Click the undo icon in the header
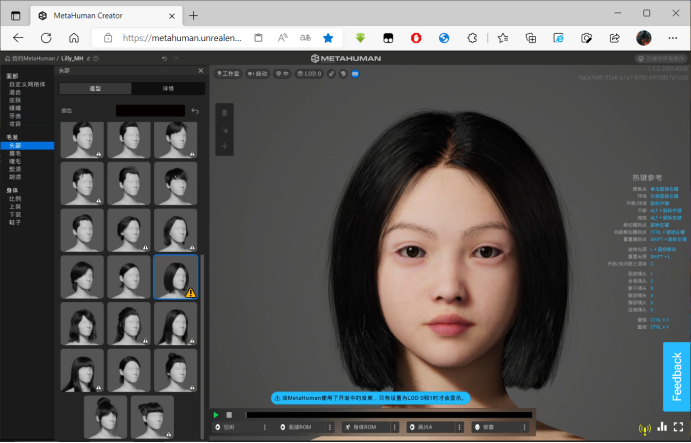 164,59
